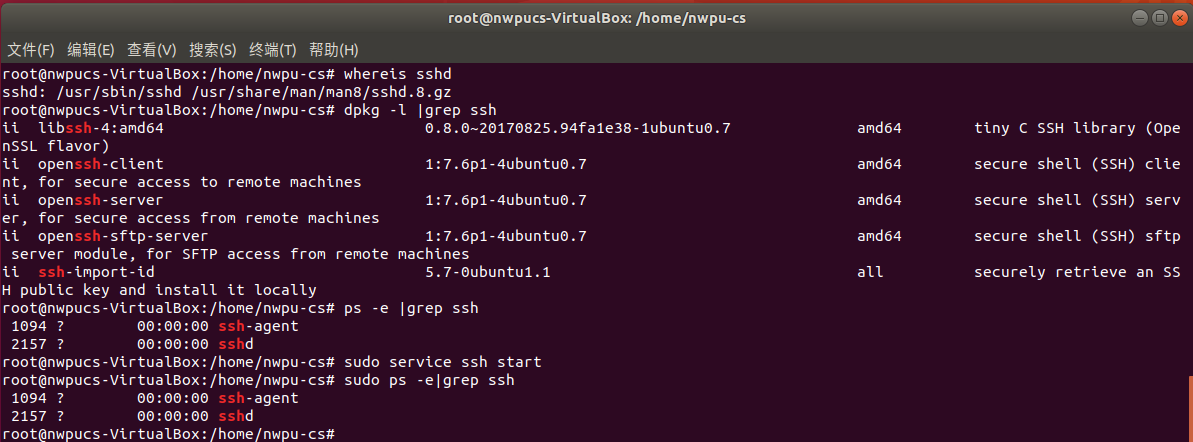This screenshot has width=1193, height=442.
Task: Click the ssh-import-id package entry
Action: tap(96, 272)
